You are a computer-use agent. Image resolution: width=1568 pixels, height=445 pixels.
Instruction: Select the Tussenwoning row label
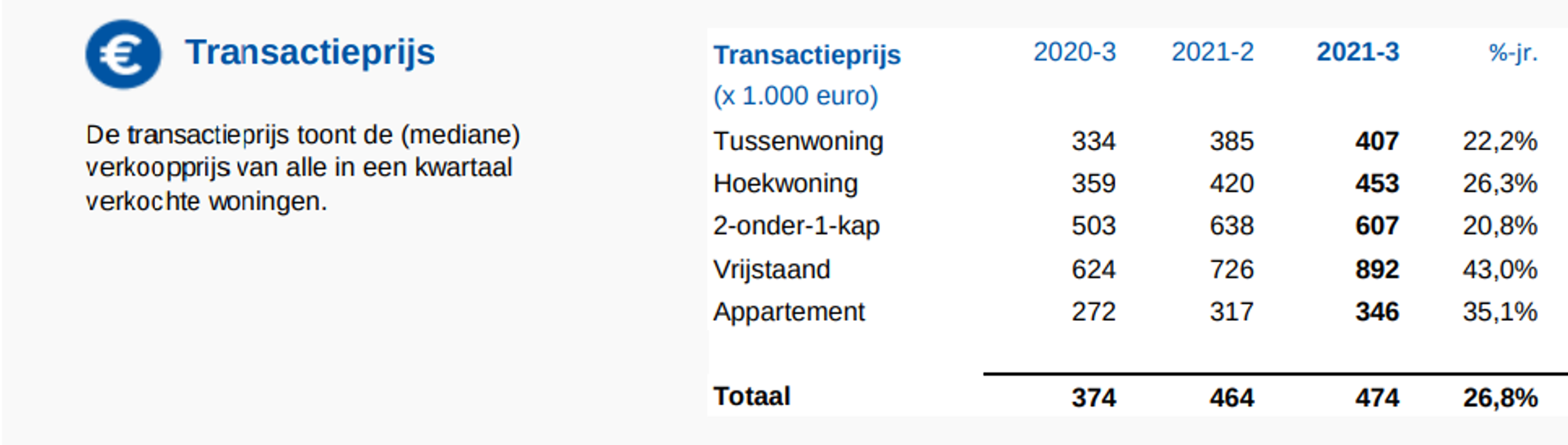(x=798, y=141)
